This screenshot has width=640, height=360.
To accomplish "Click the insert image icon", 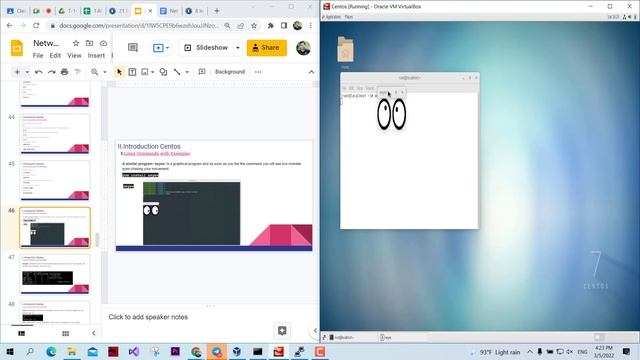I will click(x=145, y=72).
